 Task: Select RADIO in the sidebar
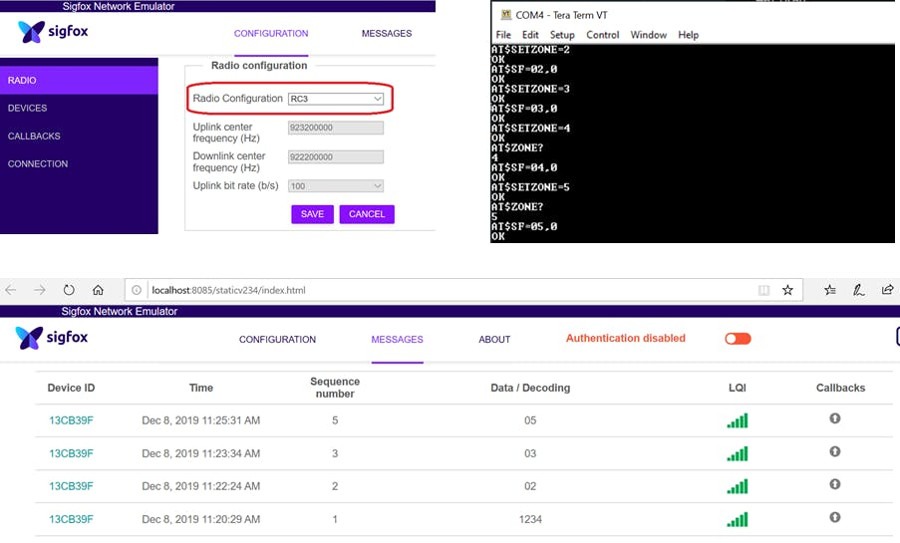pos(79,80)
